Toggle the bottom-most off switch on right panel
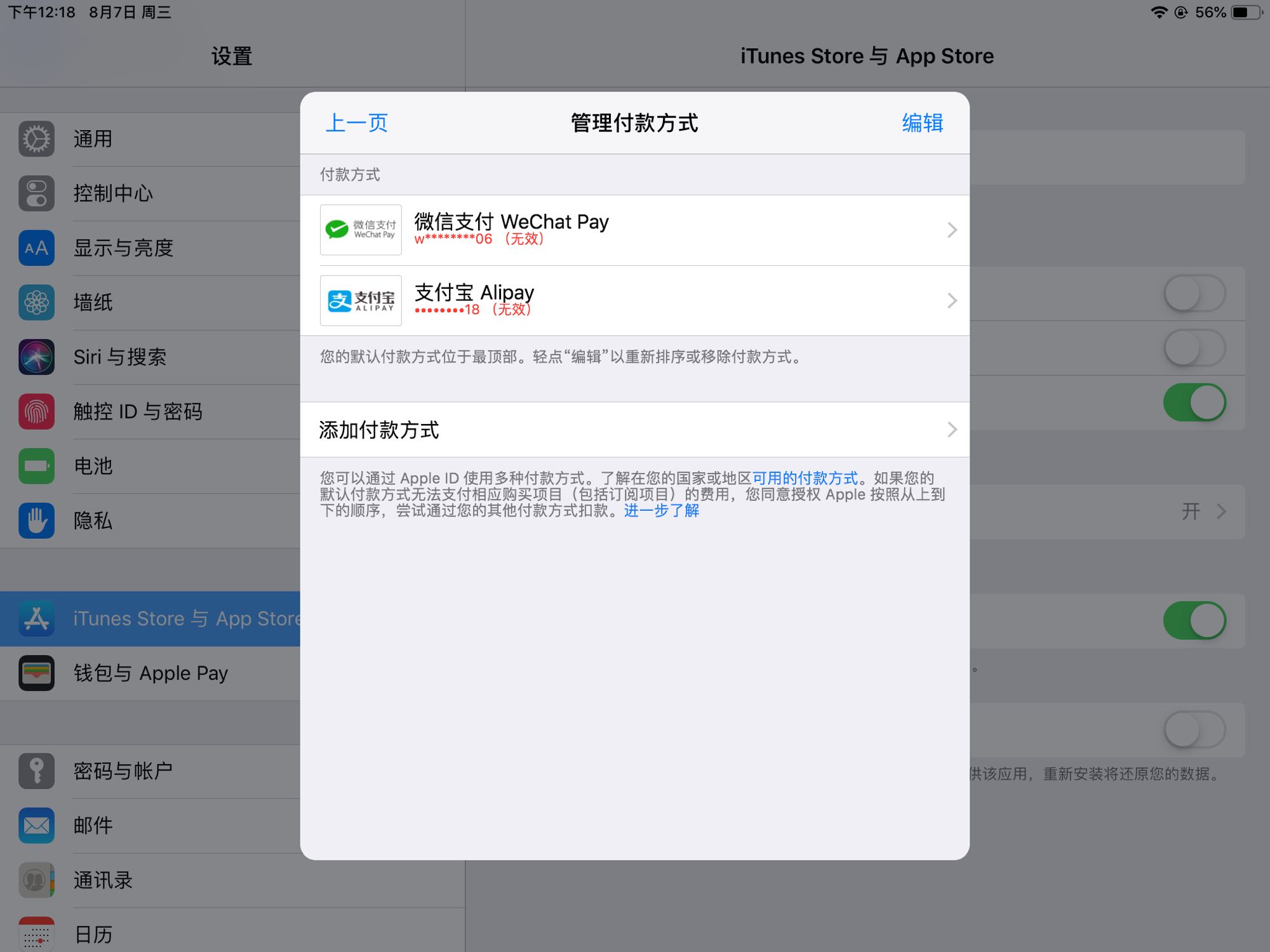This screenshot has height=952, width=1270. pyautogui.click(x=1194, y=729)
